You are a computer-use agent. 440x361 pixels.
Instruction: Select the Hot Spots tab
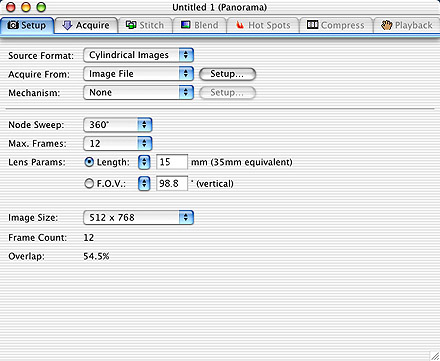click(x=263, y=25)
